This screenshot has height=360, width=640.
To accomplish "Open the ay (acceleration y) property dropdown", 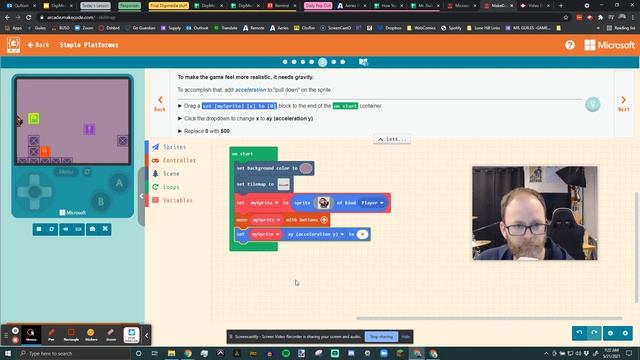I will click(x=315, y=234).
